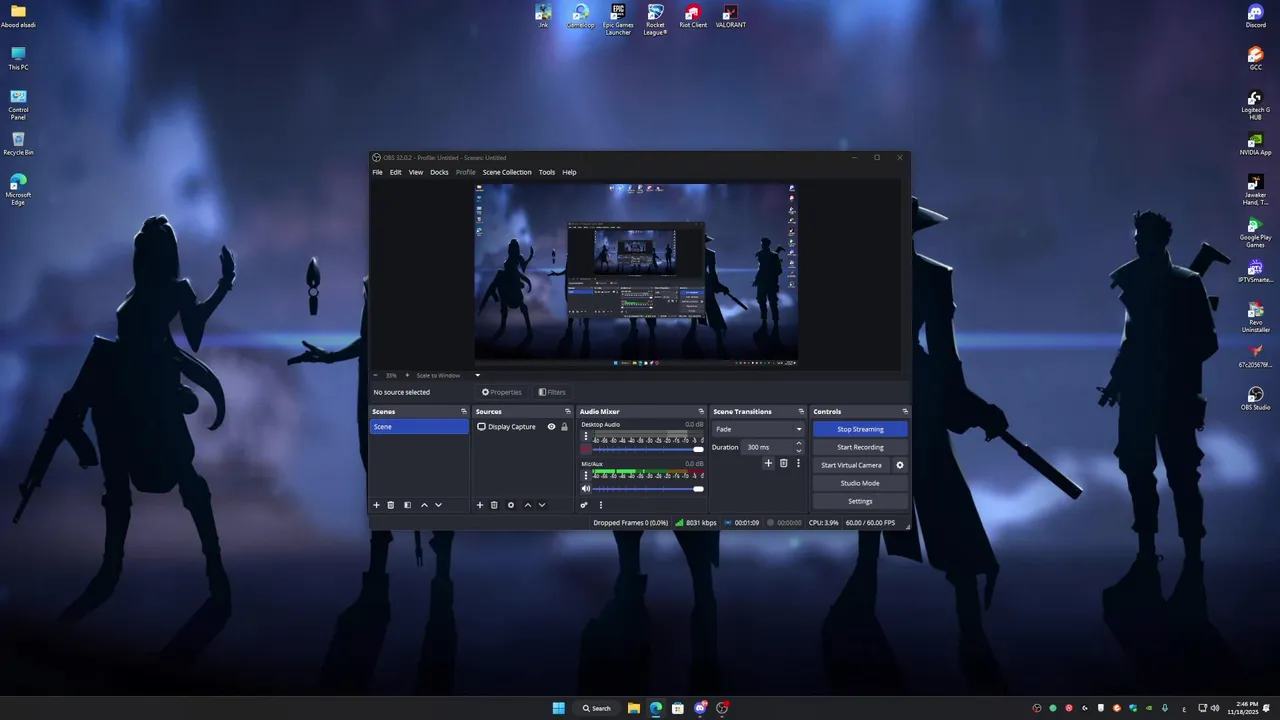
Task: Click the Properties button
Action: click(x=502, y=392)
